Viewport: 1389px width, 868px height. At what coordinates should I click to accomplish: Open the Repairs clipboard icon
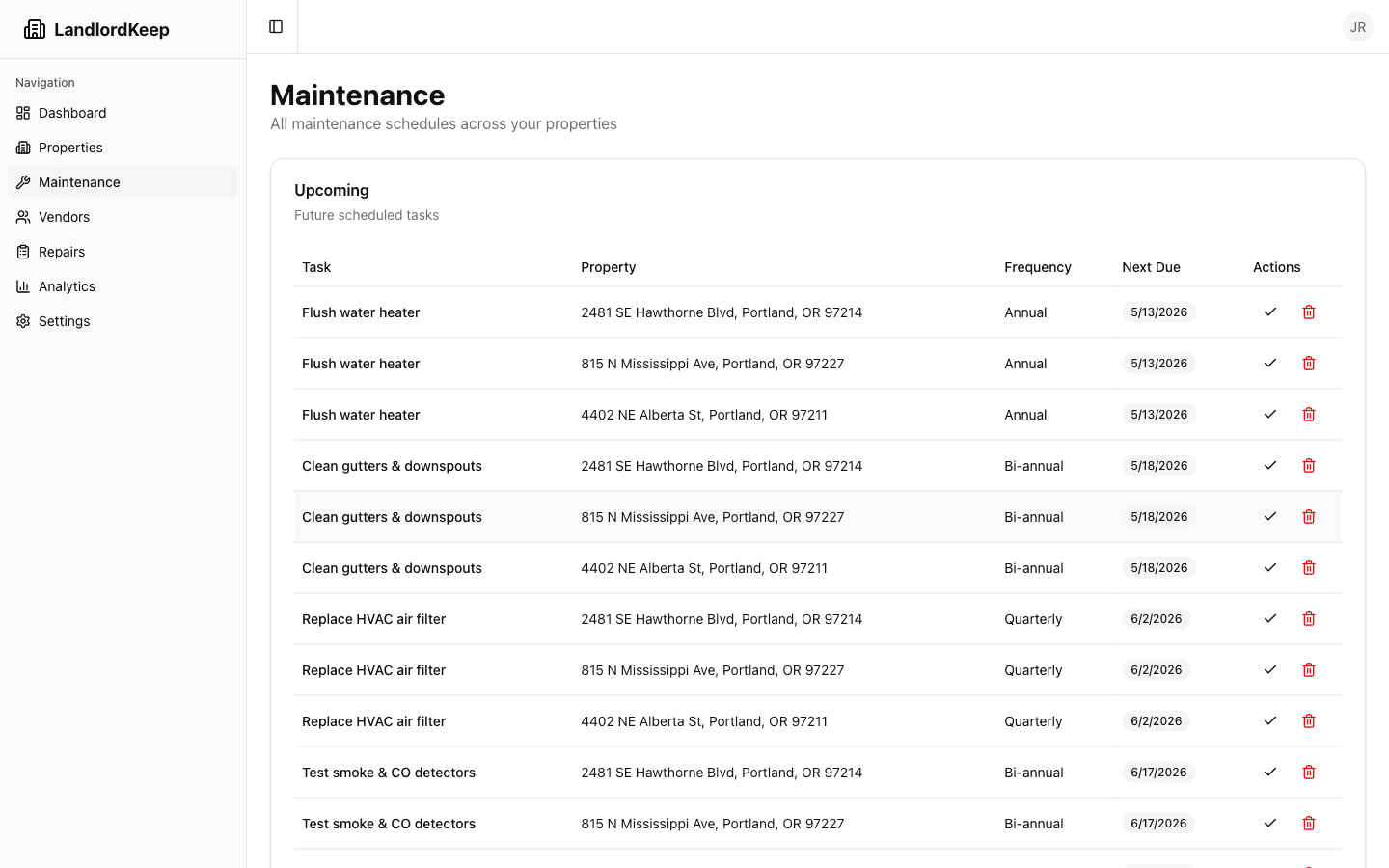click(22, 252)
